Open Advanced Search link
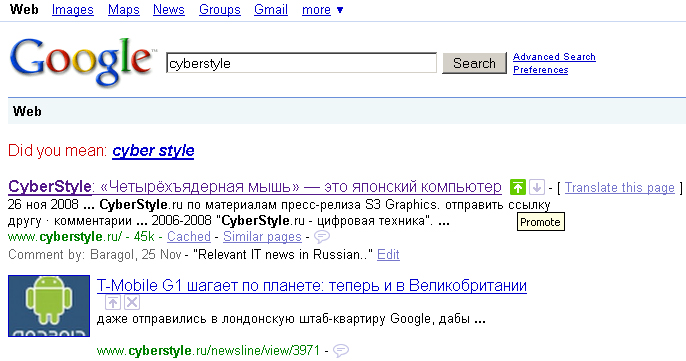This screenshot has width=686, height=361. tap(554, 57)
